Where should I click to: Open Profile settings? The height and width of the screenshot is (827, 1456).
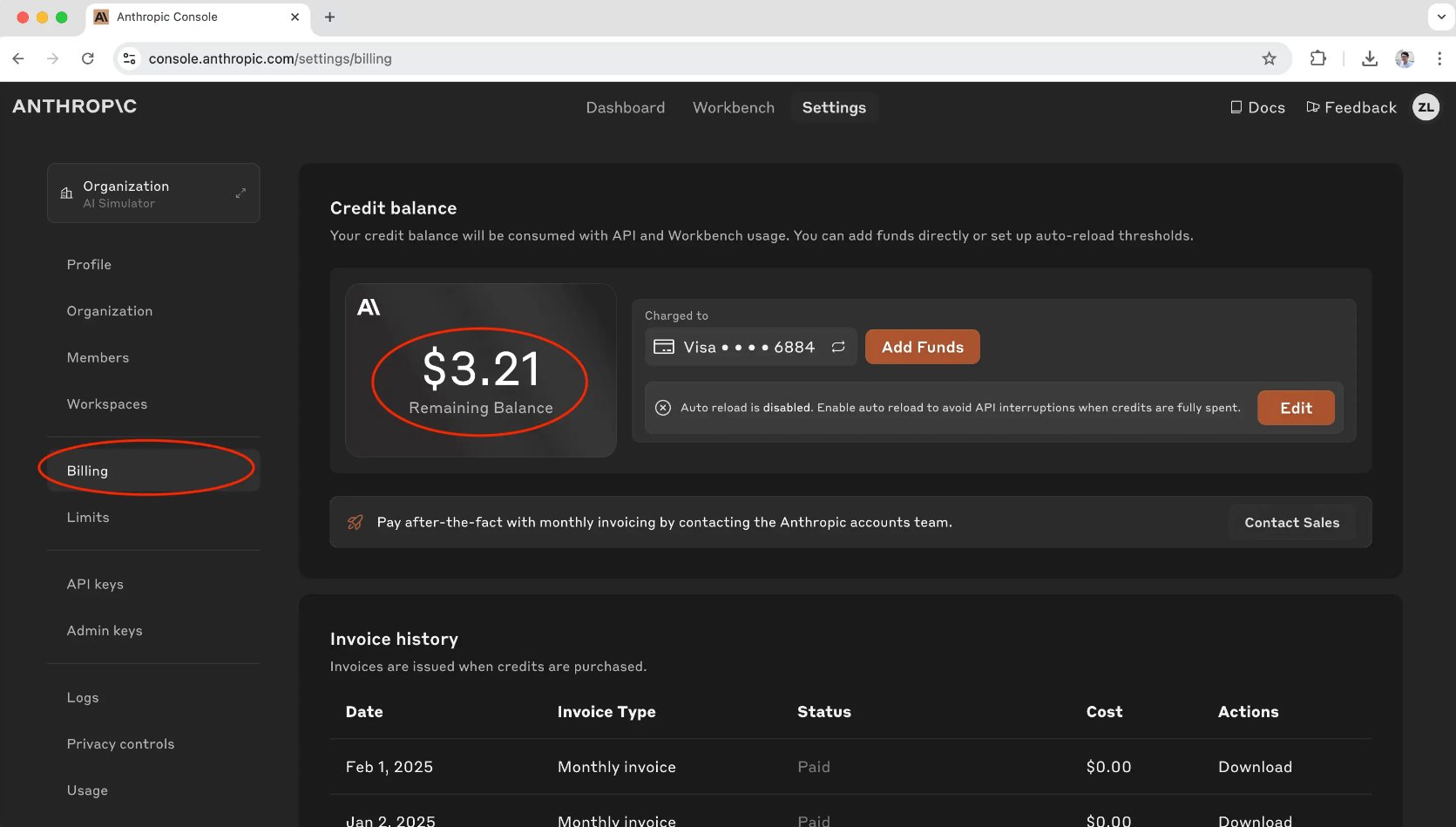pos(89,264)
